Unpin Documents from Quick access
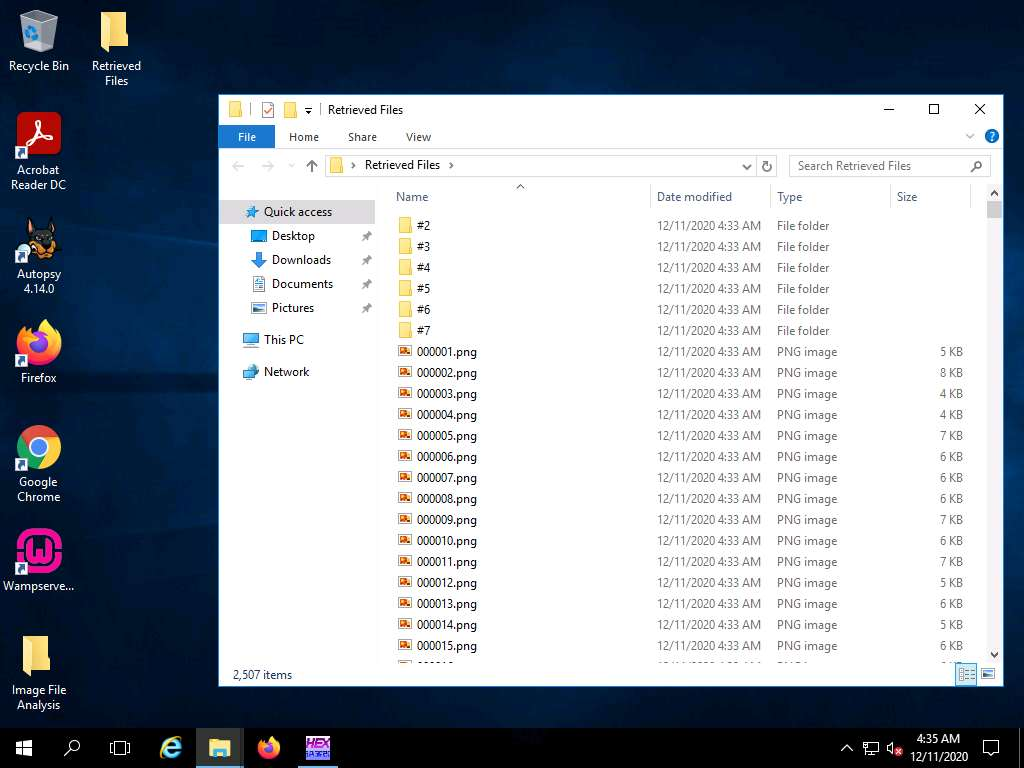The width and height of the screenshot is (1024, 768). coord(366,284)
